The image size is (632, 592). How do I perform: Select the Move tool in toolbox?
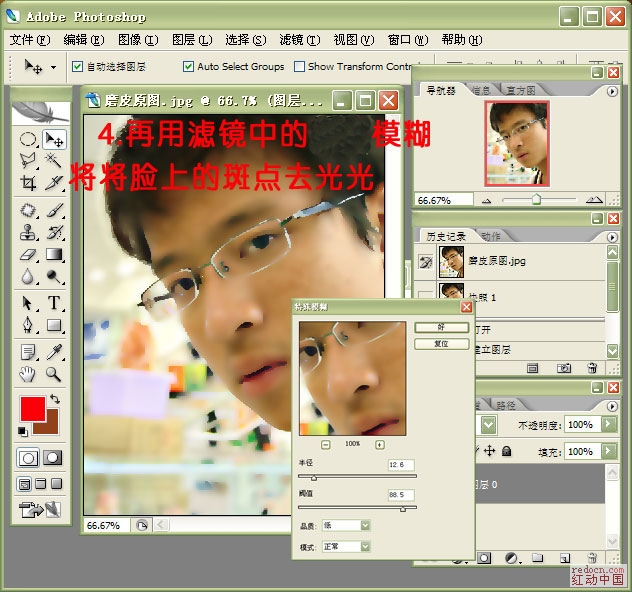tap(54, 139)
